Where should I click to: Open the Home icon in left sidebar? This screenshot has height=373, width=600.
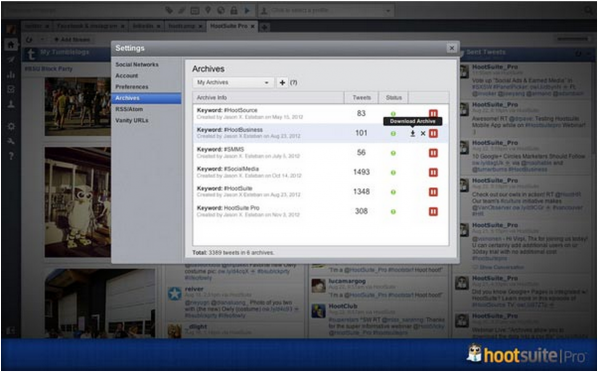click(x=11, y=45)
